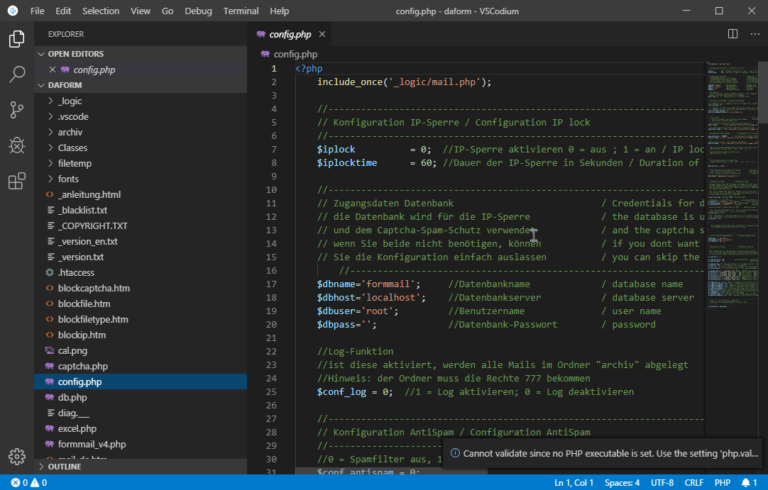Open the editor More Actions ellipsis

point(755,34)
